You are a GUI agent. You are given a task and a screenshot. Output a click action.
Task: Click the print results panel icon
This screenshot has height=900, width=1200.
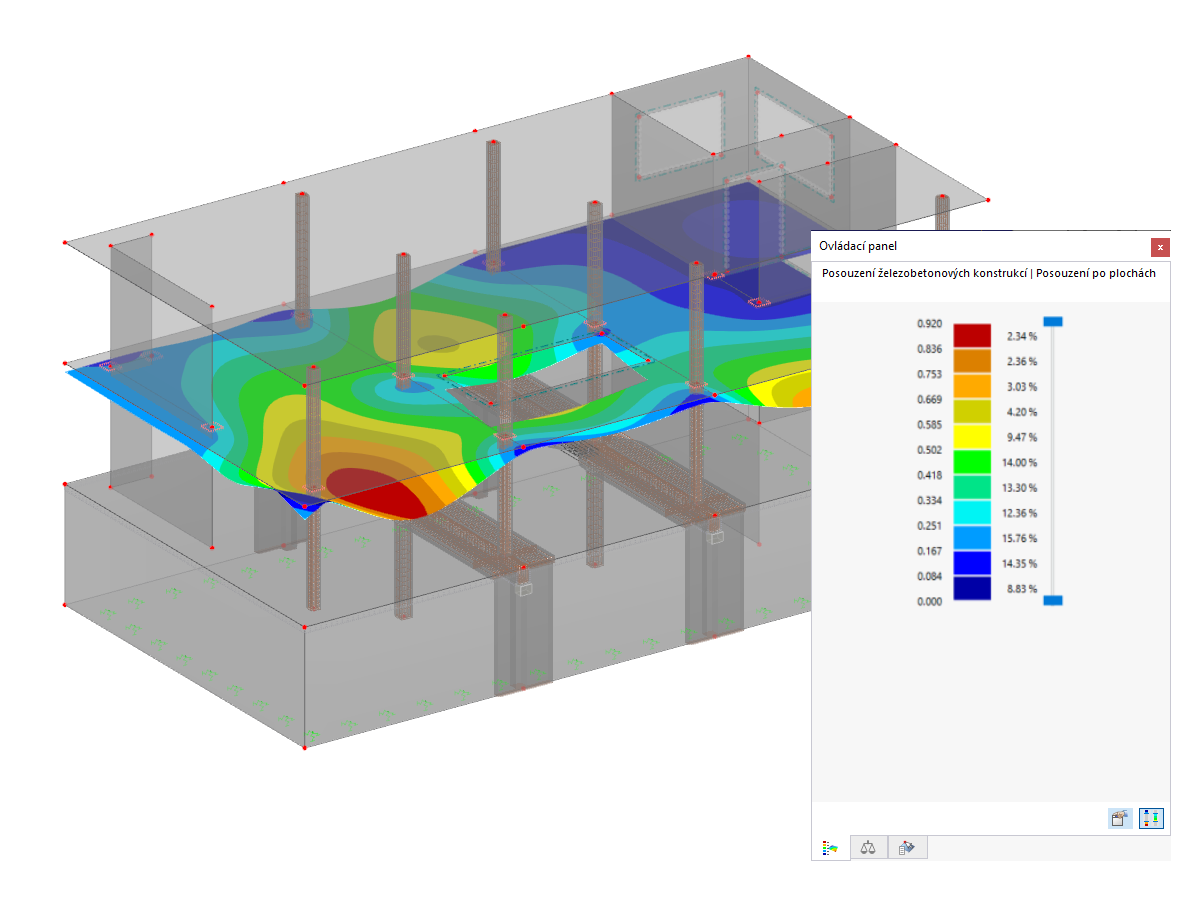(1118, 817)
